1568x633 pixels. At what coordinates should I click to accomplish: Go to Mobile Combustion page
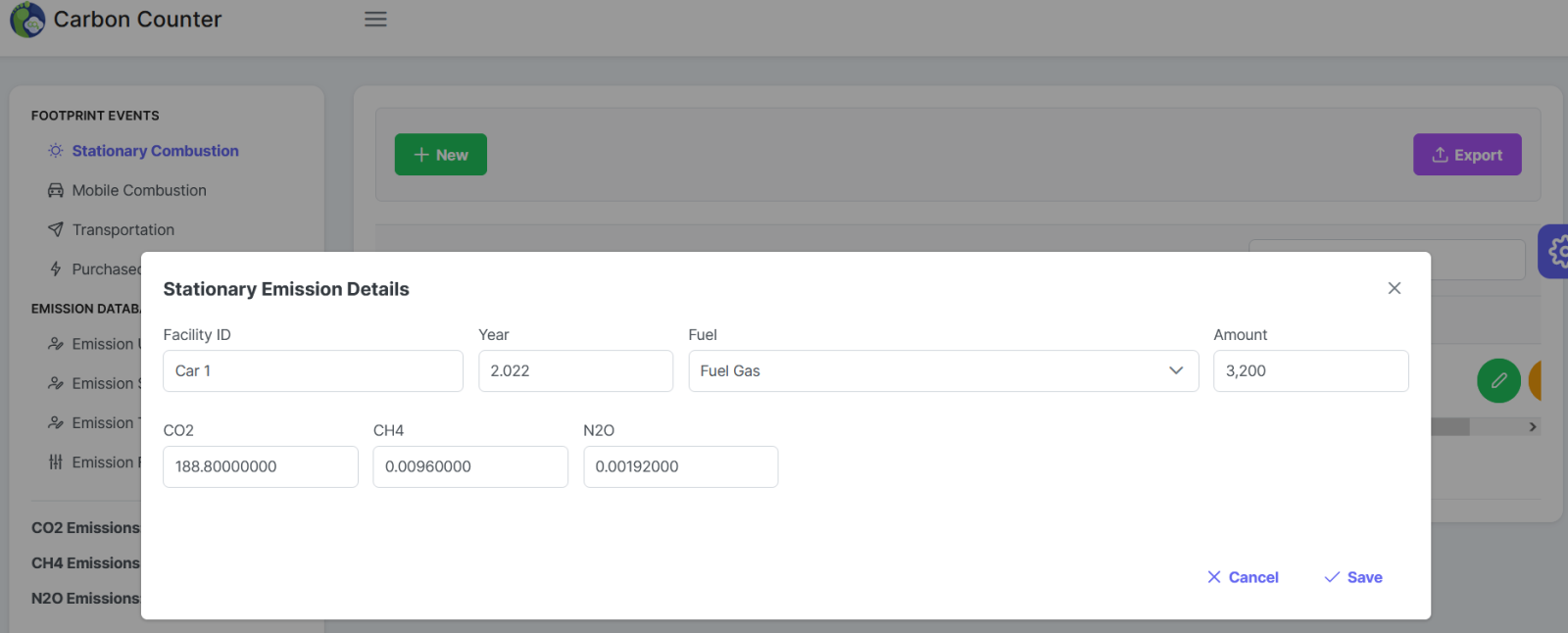pyautogui.click(x=139, y=190)
